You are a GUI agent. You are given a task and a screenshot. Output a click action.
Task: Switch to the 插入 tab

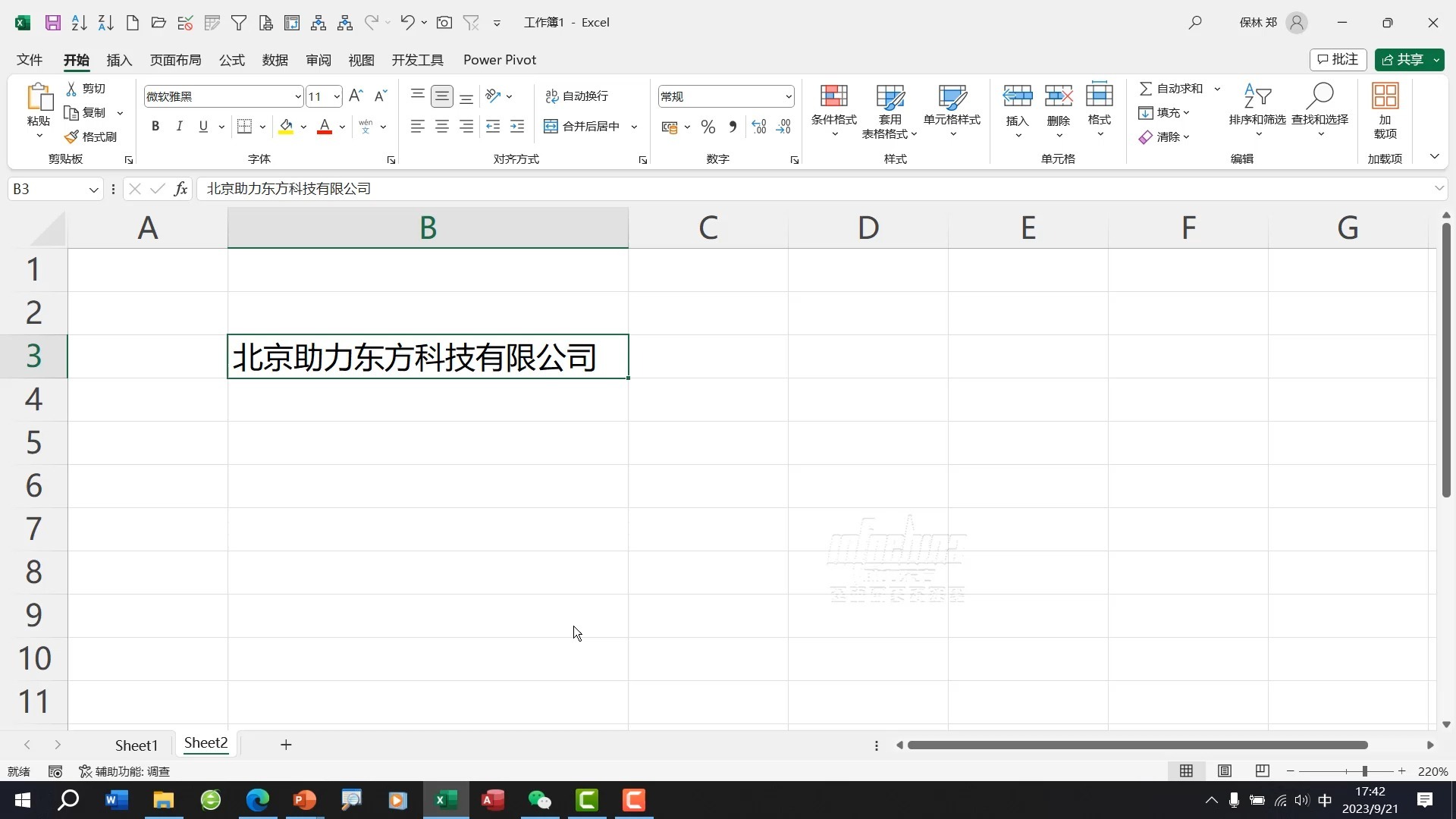click(x=119, y=60)
